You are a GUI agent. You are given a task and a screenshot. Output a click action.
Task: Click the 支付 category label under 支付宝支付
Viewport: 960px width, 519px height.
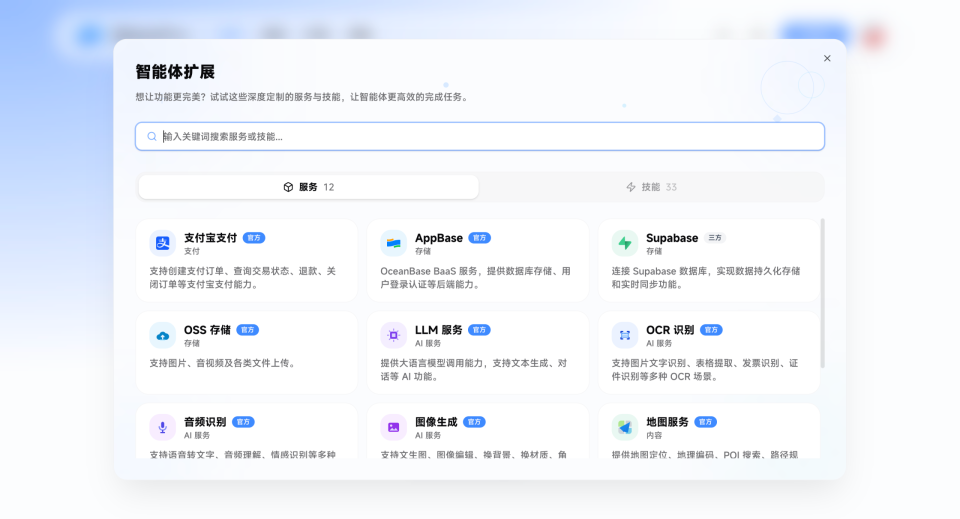192,252
